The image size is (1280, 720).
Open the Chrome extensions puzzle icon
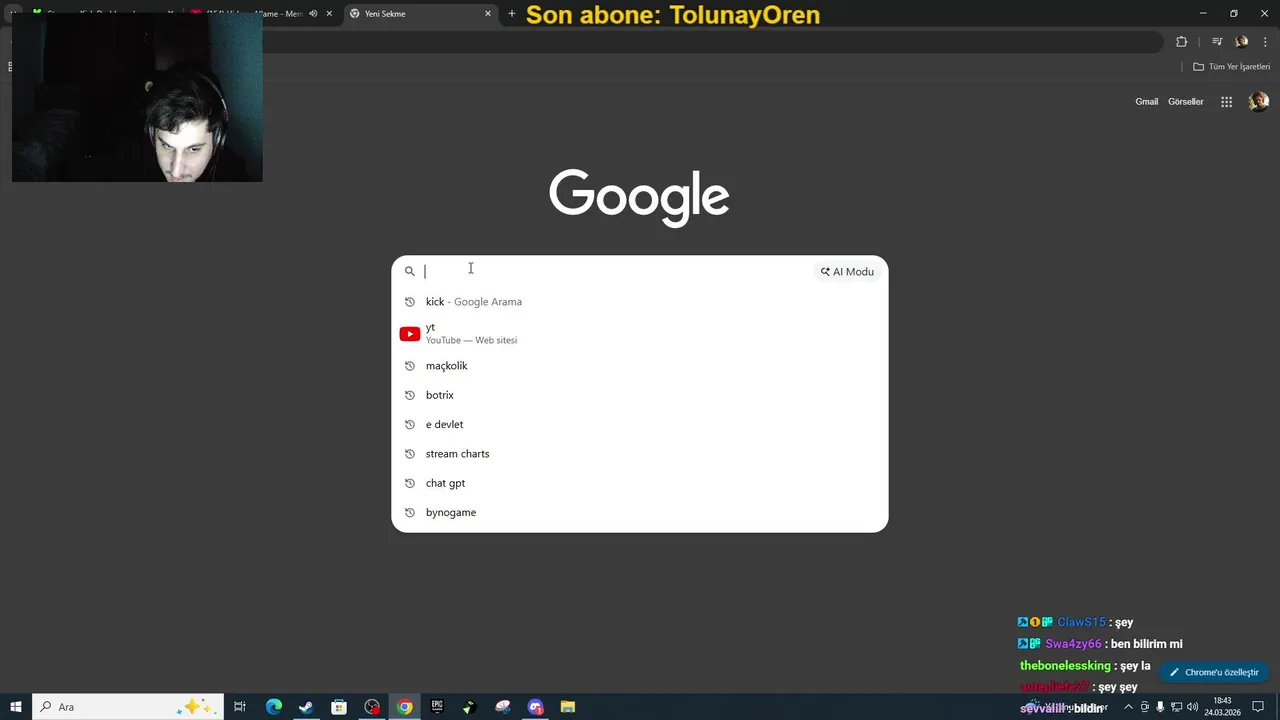(1182, 42)
